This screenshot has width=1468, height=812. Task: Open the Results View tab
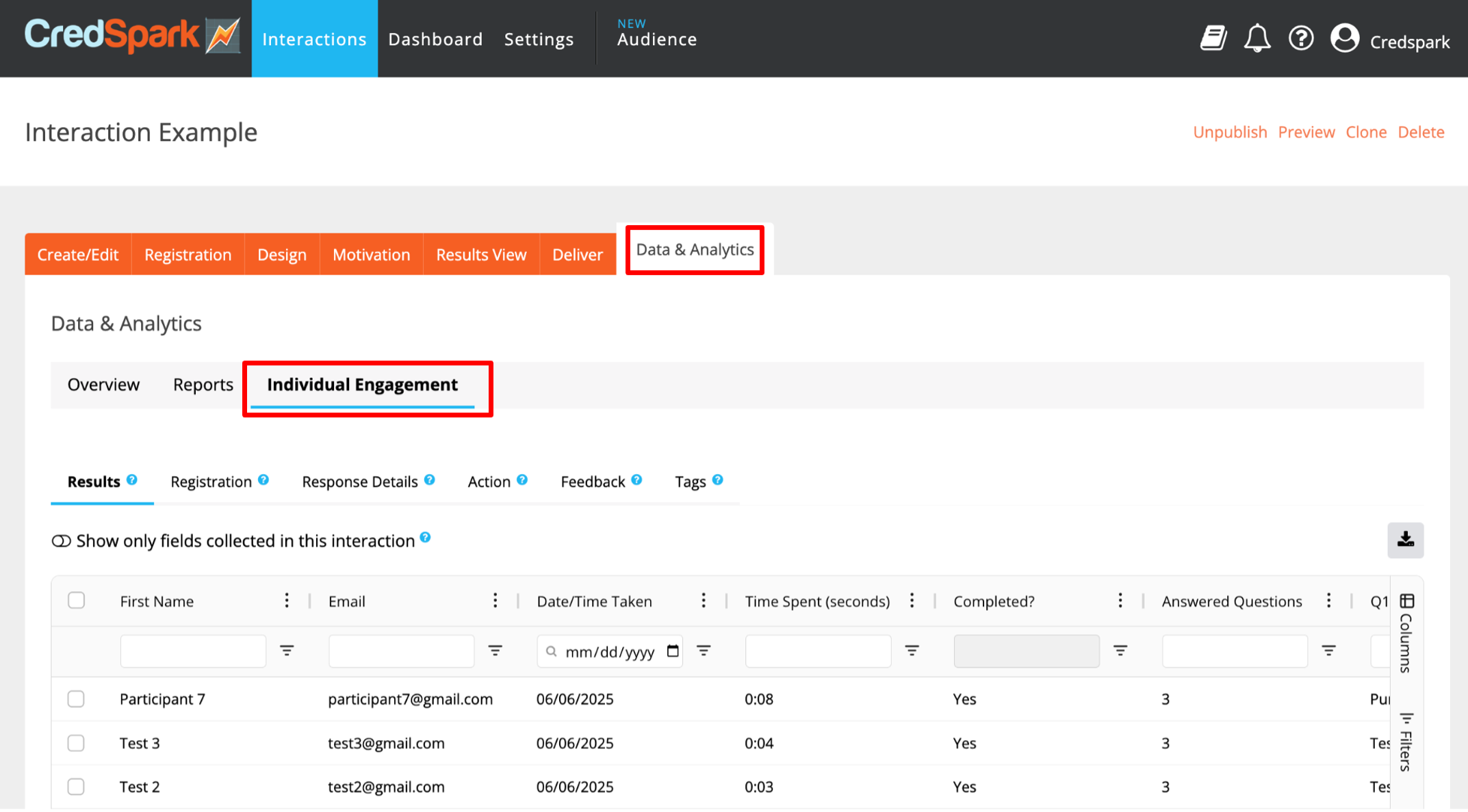[481, 254]
